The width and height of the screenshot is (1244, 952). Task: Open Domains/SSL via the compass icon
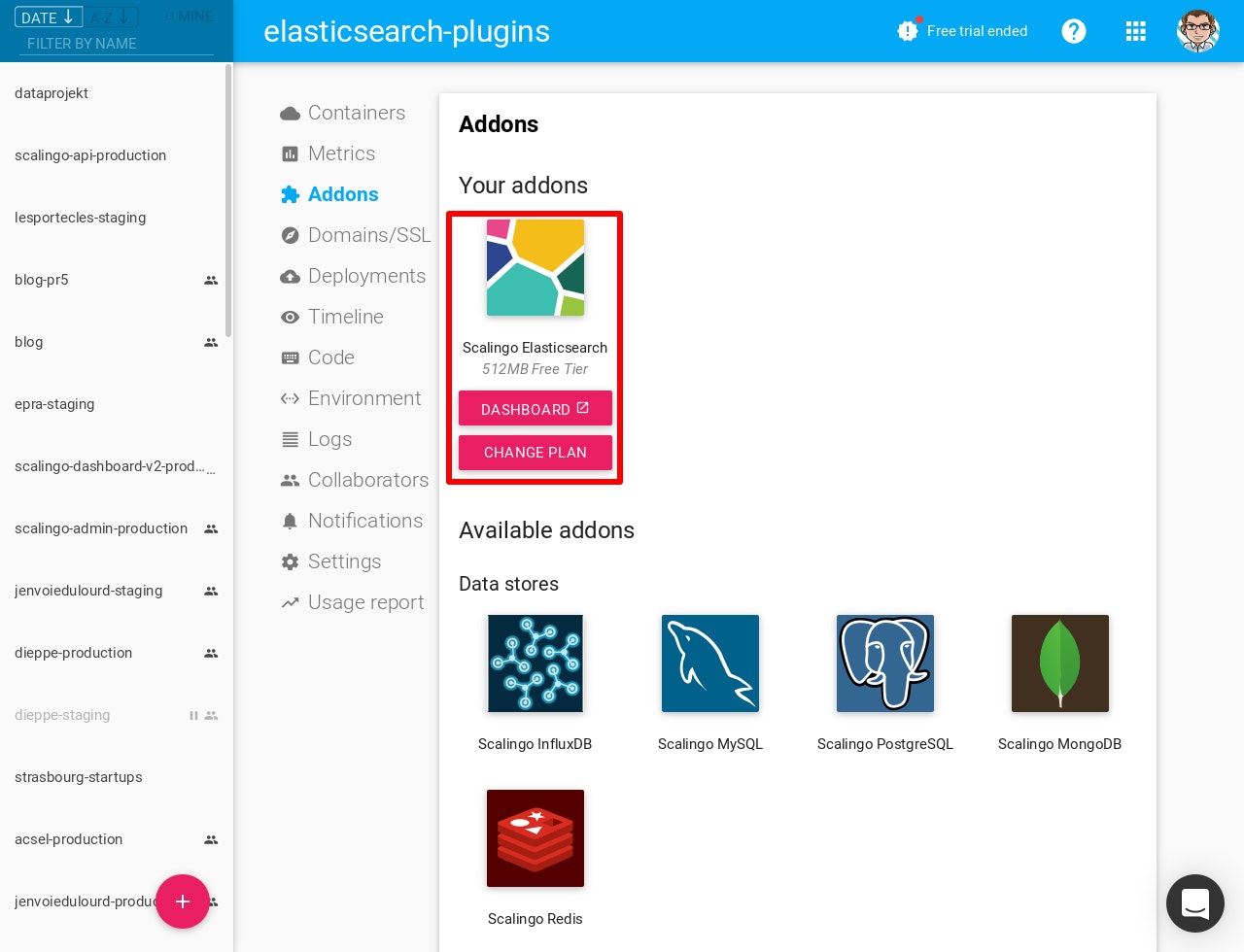(x=290, y=235)
